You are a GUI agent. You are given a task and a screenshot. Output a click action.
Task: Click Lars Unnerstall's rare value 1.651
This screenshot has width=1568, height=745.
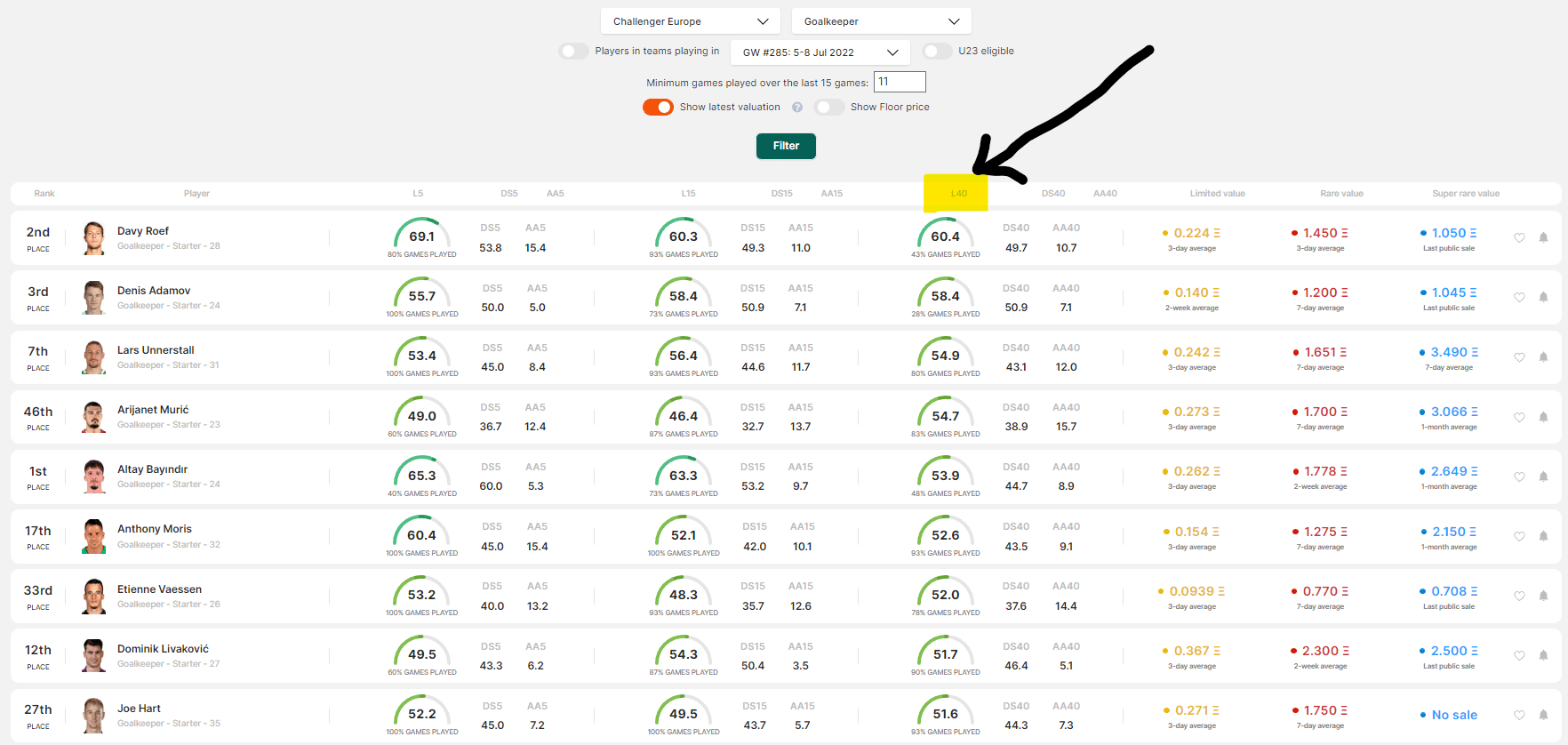pyautogui.click(x=1320, y=352)
